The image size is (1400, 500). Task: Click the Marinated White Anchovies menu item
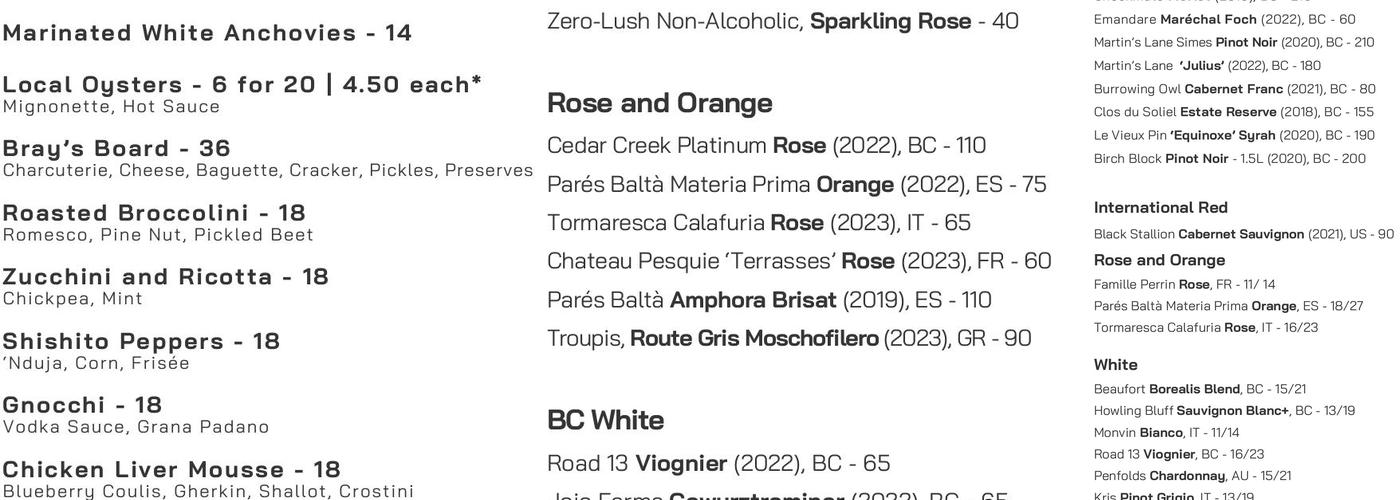[x=207, y=33]
